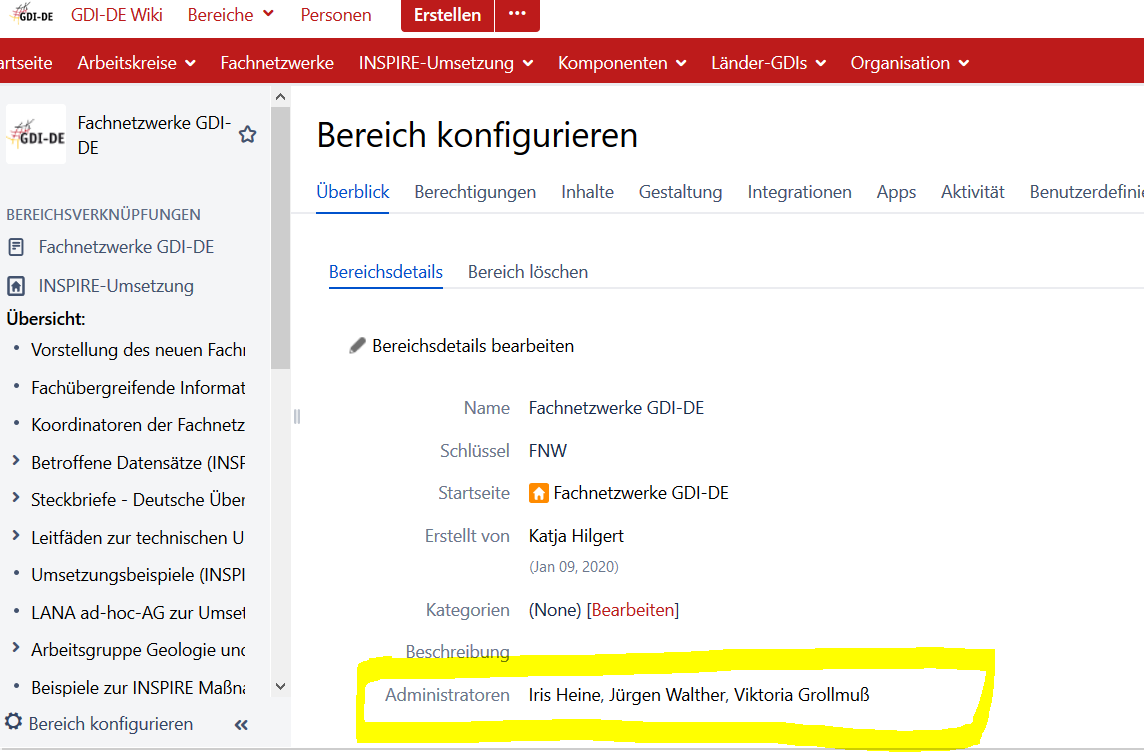Screen dimensions: 1144x752
Task: Click the GDI-DE logo in header
Action: point(32,15)
